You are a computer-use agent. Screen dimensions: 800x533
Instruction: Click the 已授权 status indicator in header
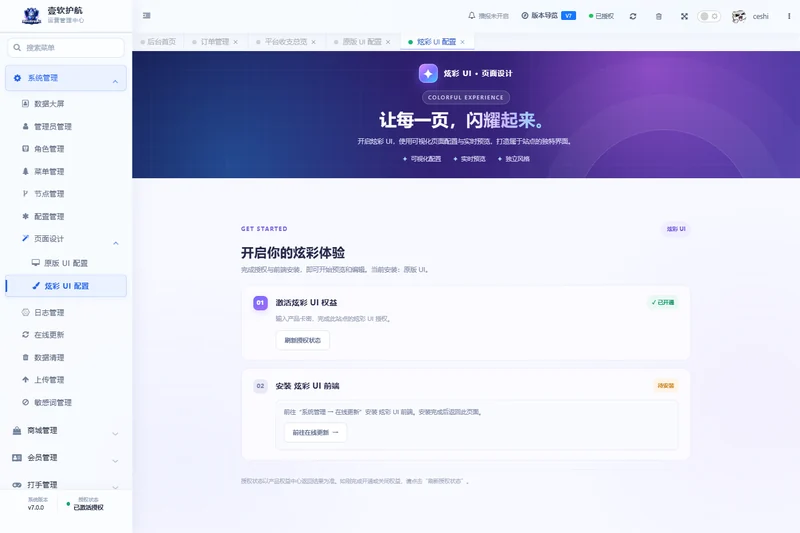click(602, 16)
